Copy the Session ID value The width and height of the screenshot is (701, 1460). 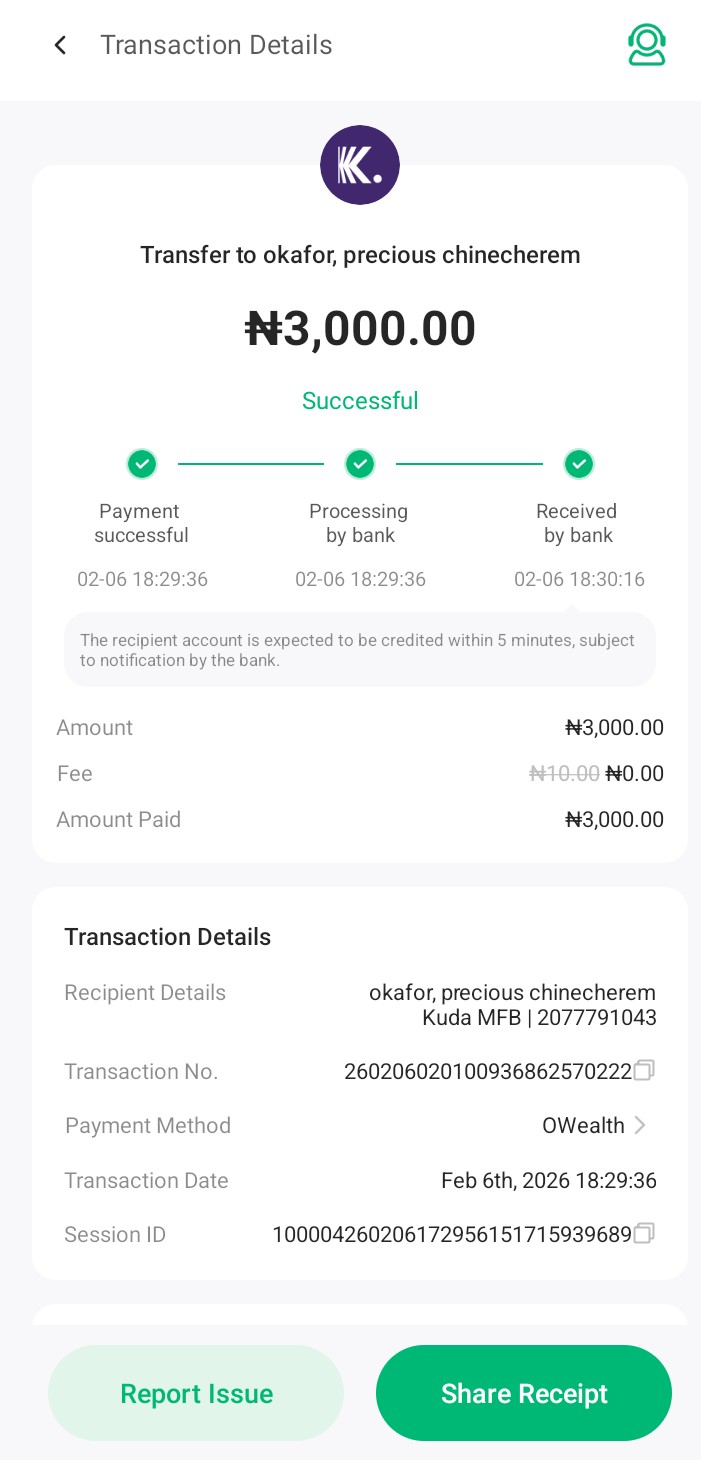tap(644, 1234)
